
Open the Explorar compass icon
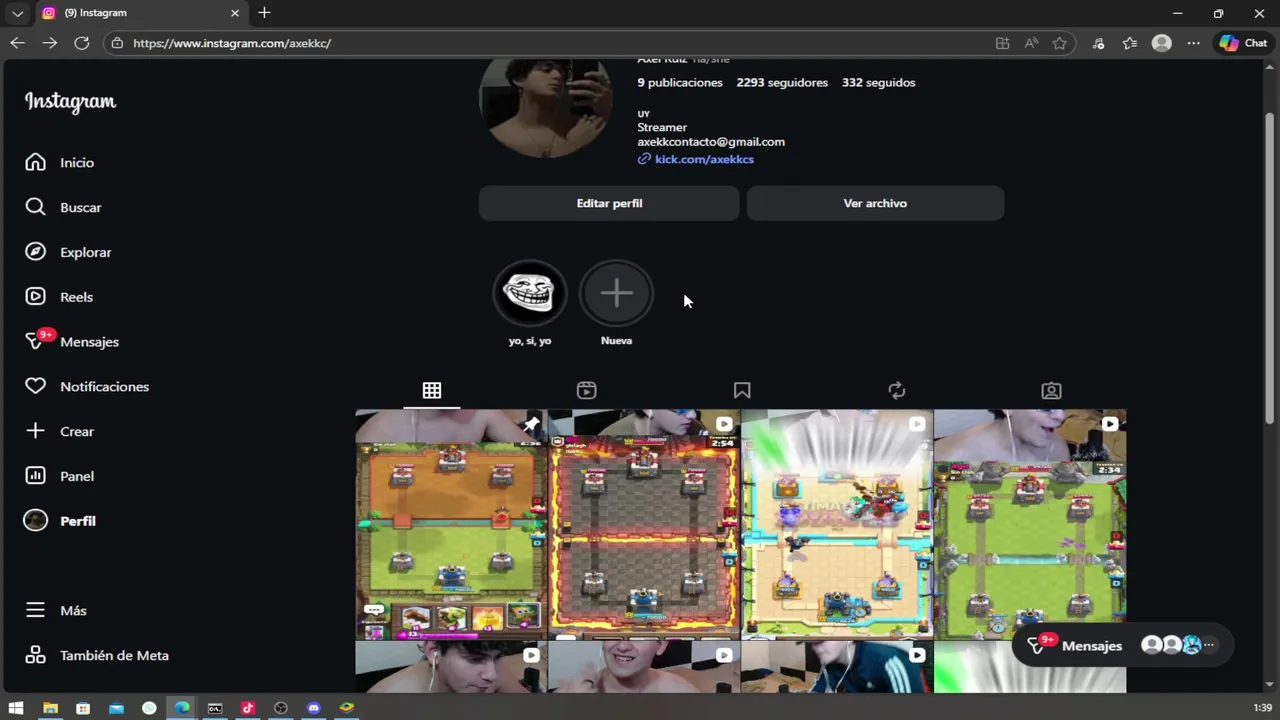point(36,252)
